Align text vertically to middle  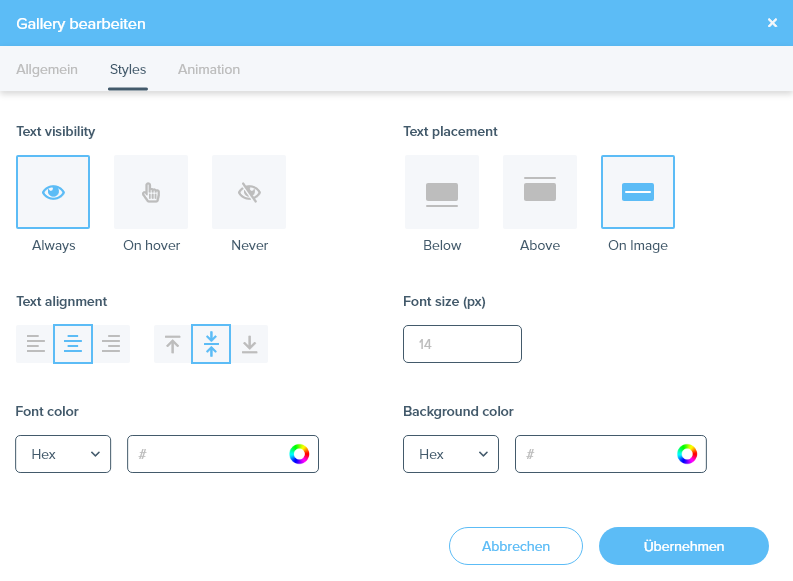click(211, 344)
